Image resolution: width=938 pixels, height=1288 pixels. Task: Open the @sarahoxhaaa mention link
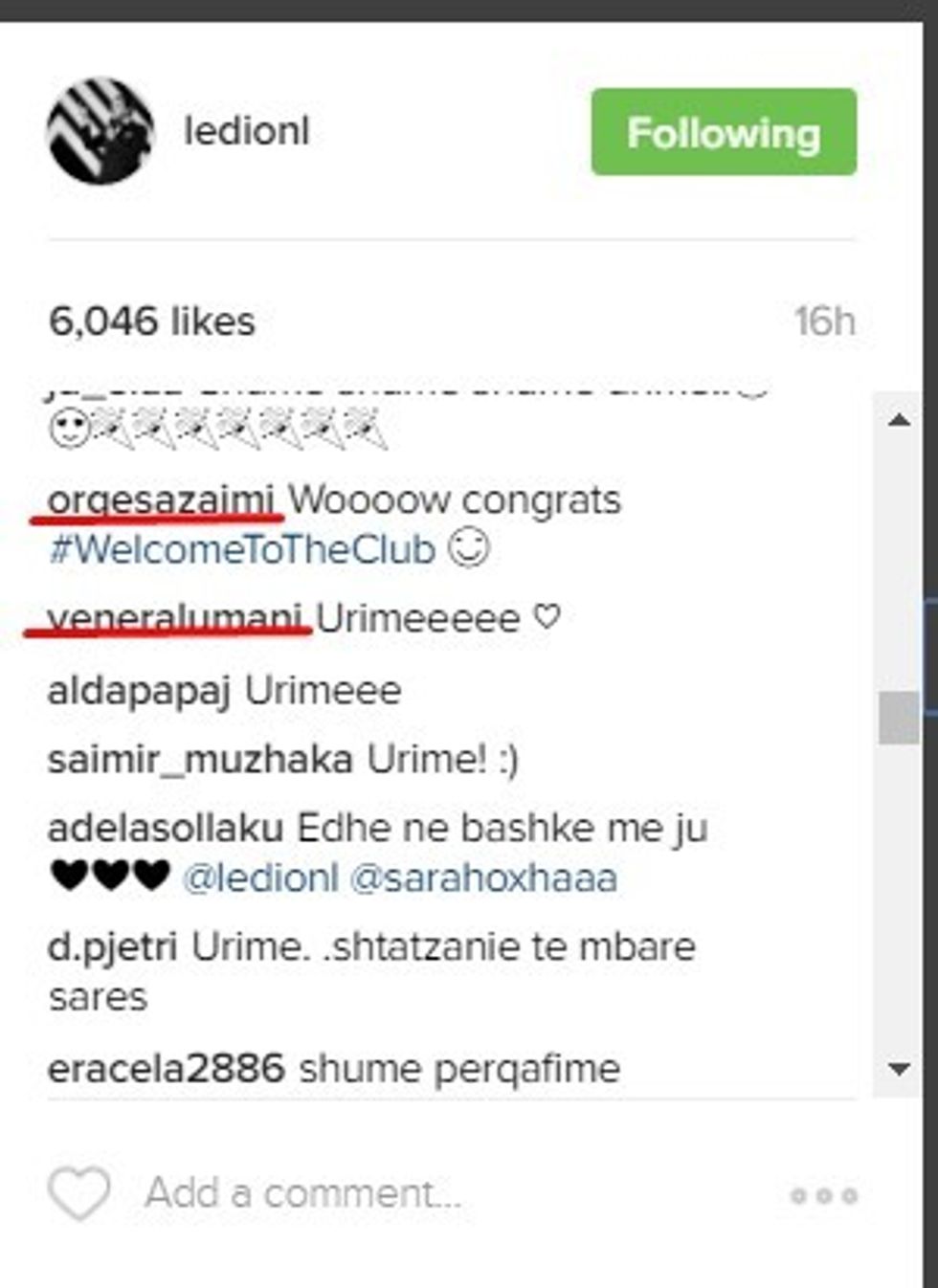(483, 878)
